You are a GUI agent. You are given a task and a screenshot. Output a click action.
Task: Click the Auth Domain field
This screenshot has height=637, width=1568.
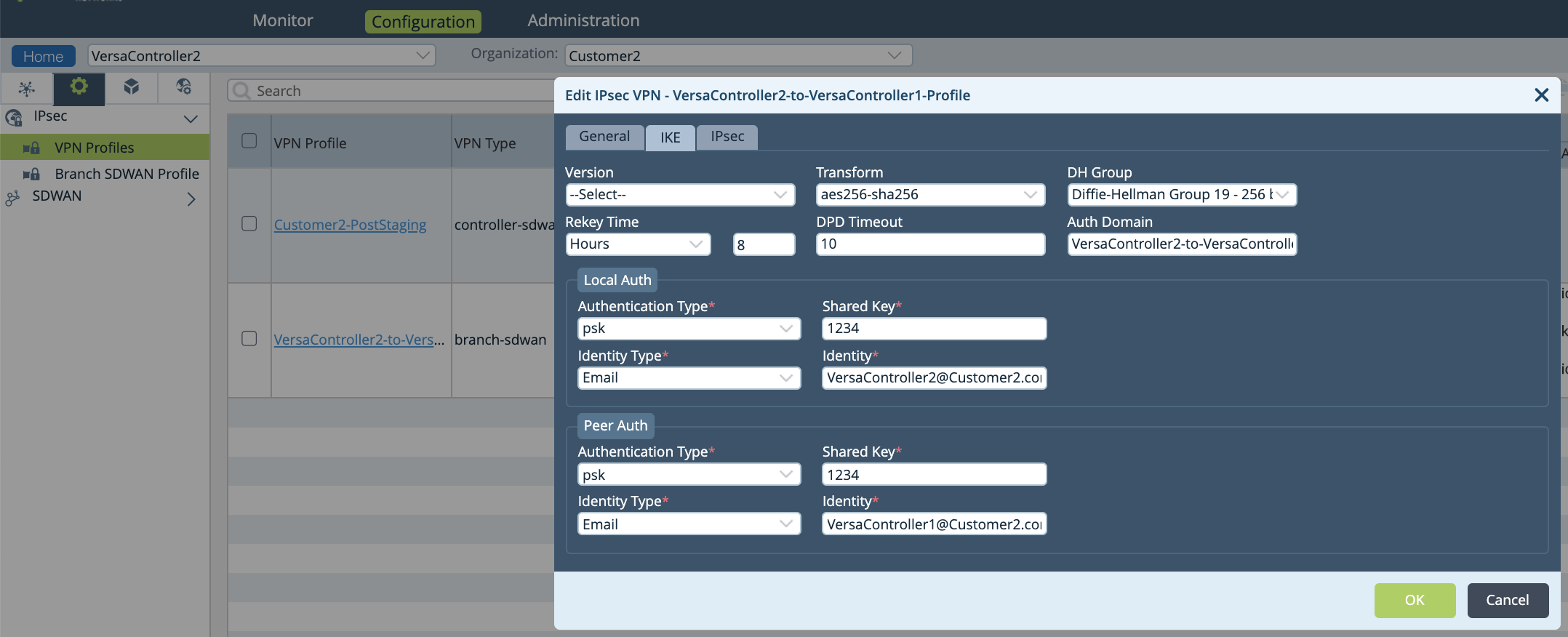tap(1182, 244)
